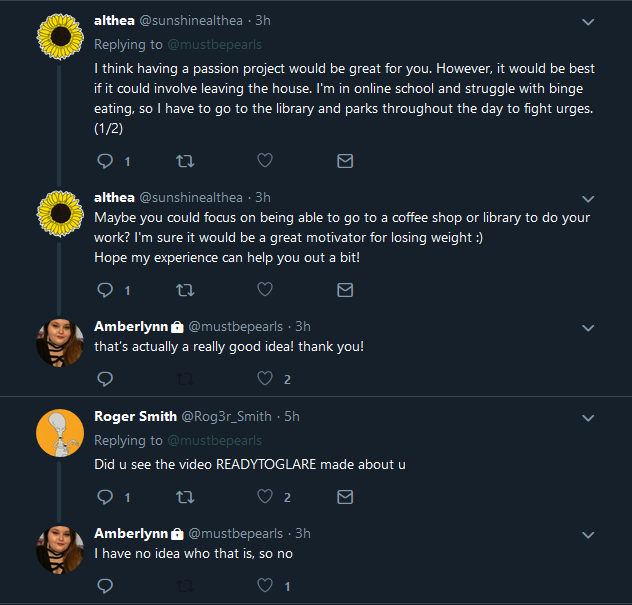Open @mustbepearls link under Roger Smith's name
Image resolution: width=632 pixels, height=605 pixels.
(x=214, y=441)
